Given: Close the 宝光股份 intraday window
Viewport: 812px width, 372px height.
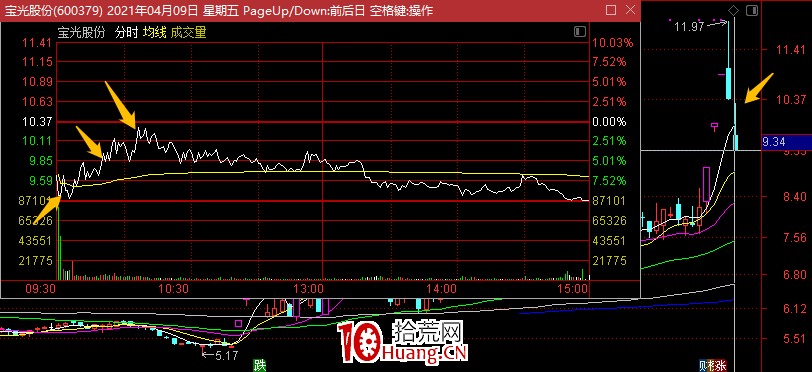Looking at the screenshot, I should coord(630,10).
